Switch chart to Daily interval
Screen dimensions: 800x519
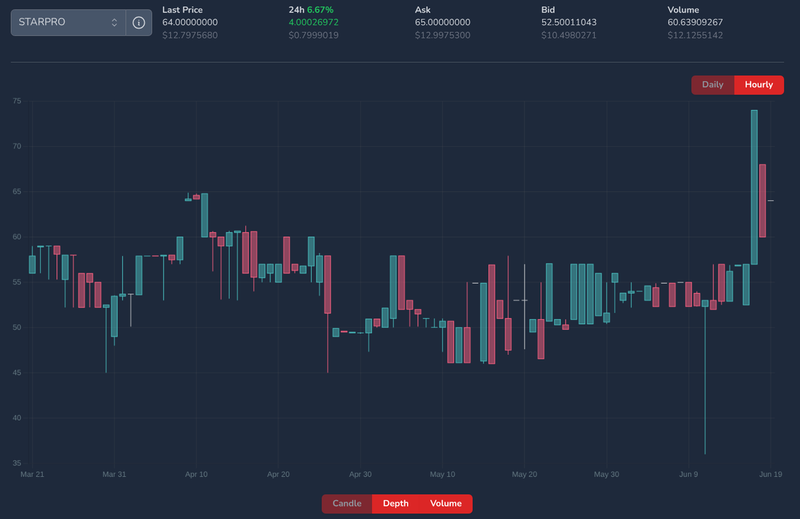pyautogui.click(x=713, y=85)
